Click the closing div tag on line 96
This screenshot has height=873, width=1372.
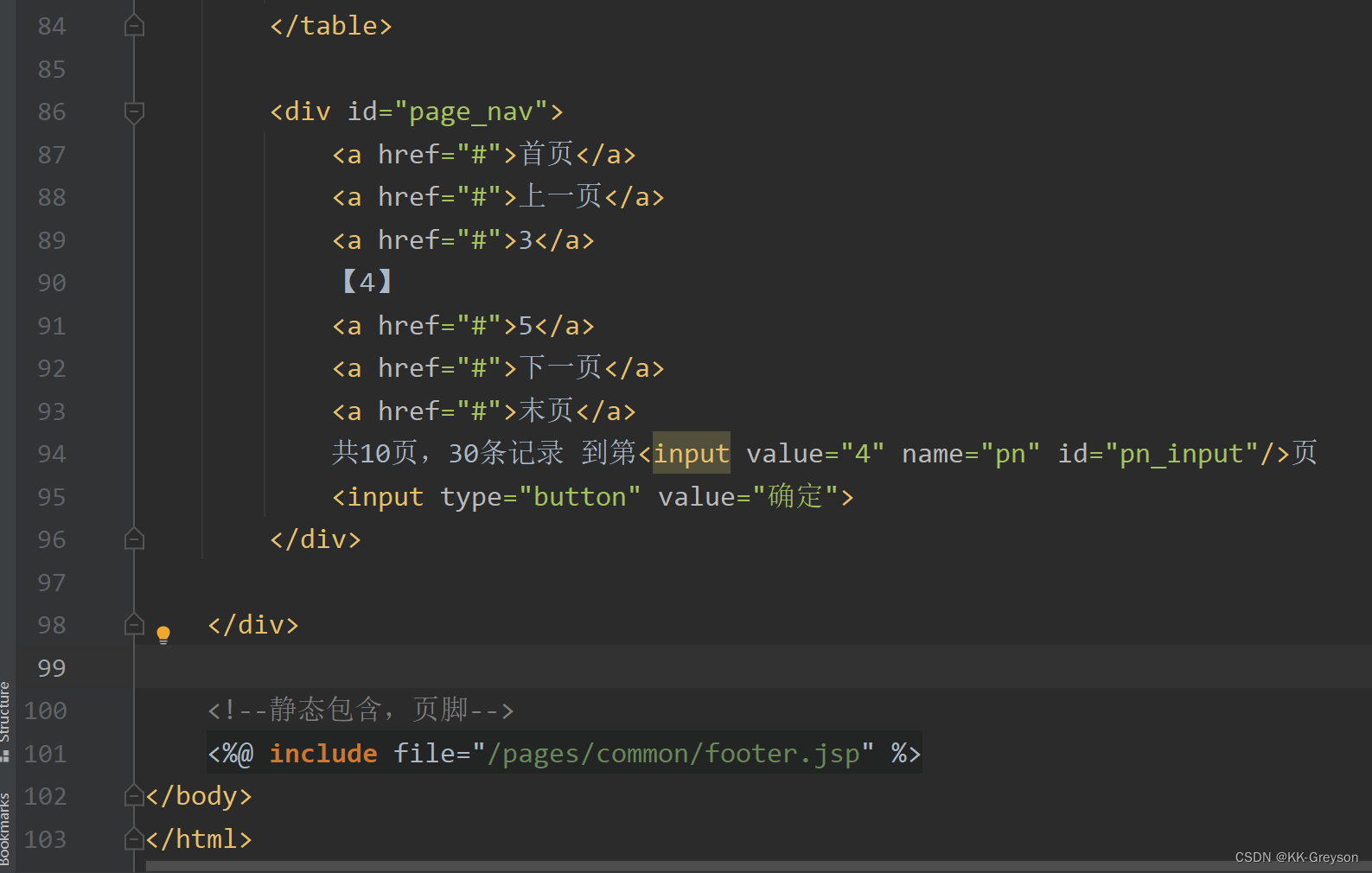[316, 539]
